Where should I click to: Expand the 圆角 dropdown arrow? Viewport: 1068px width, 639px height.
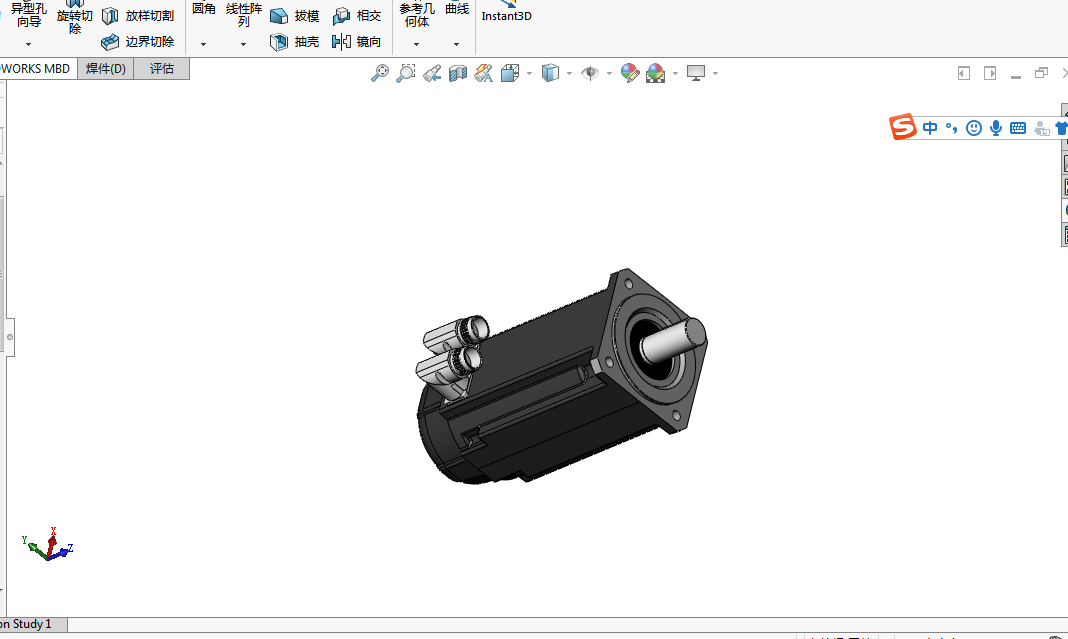(203, 44)
